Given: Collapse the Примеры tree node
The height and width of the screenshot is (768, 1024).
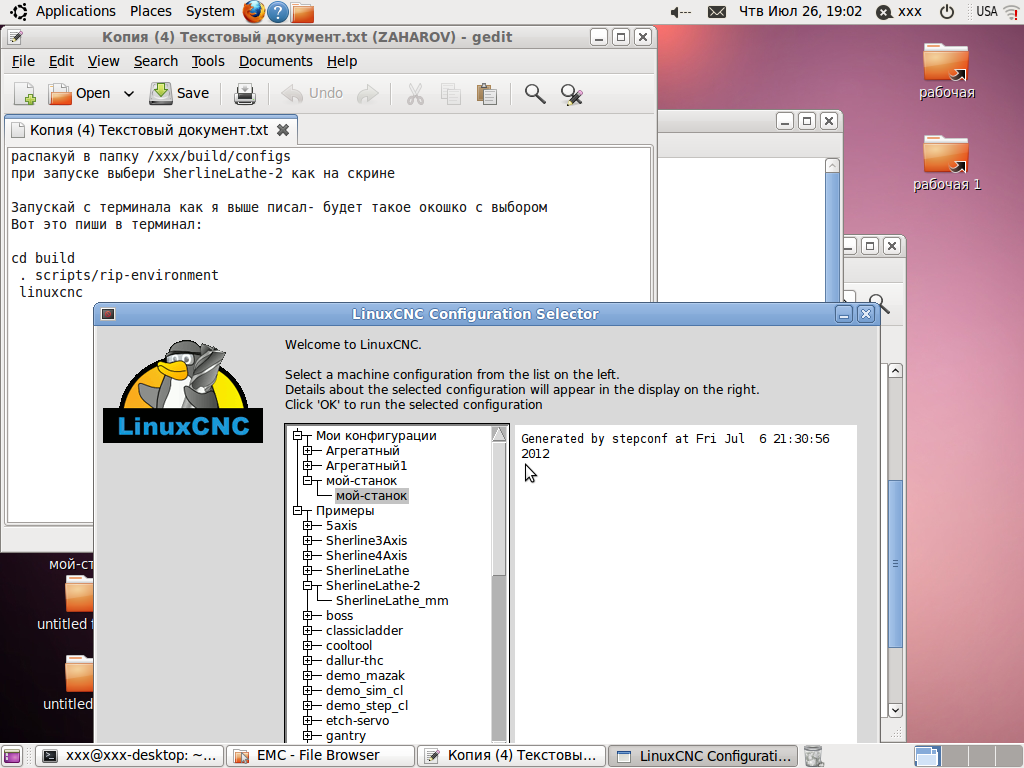Looking at the screenshot, I should point(298,511).
